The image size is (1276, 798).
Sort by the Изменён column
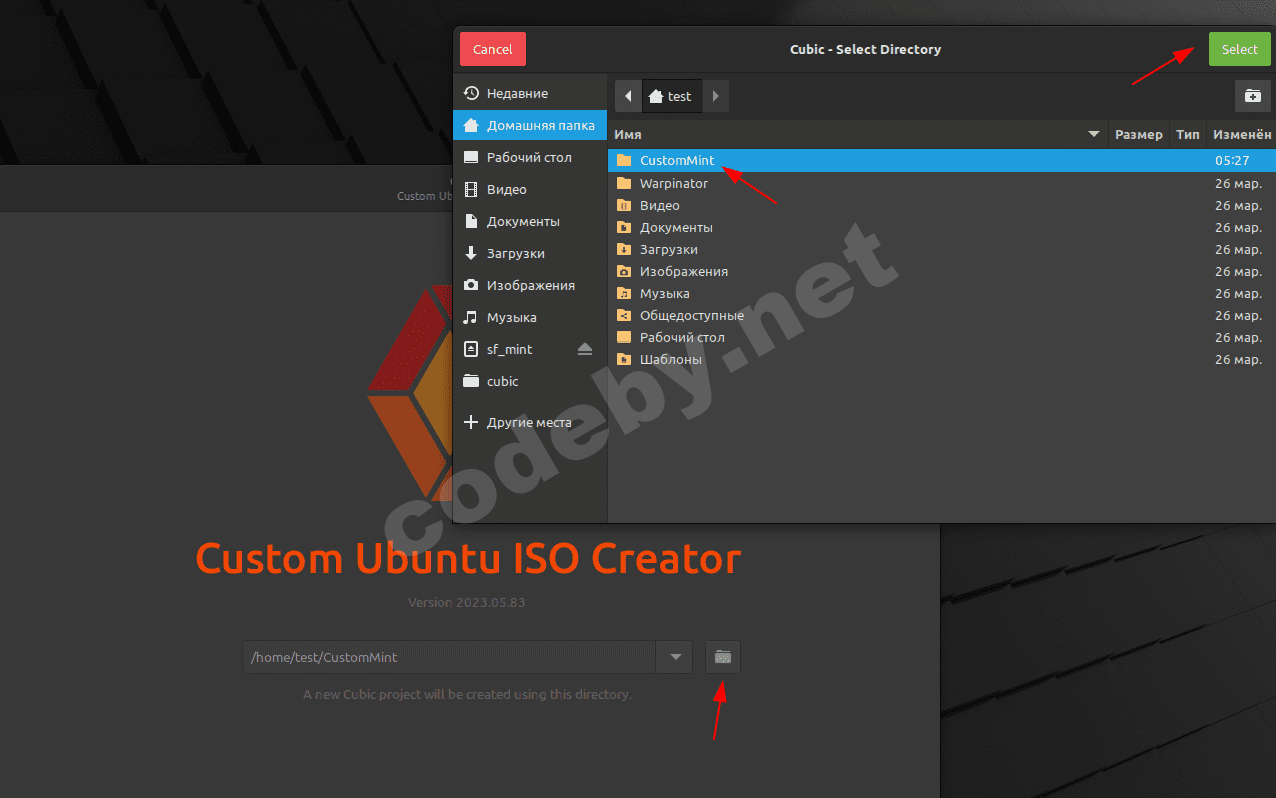[1241, 134]
